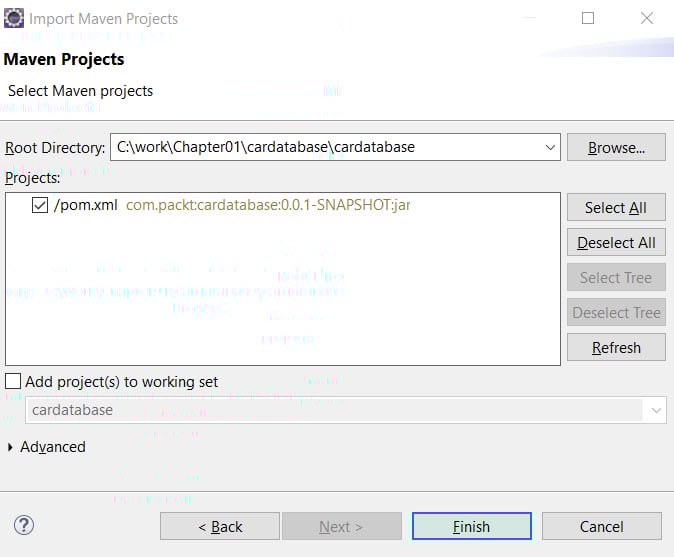Viewport: 674px width, 557px height.
Task: Click the disabled Next button
Action: coord(342,526)
